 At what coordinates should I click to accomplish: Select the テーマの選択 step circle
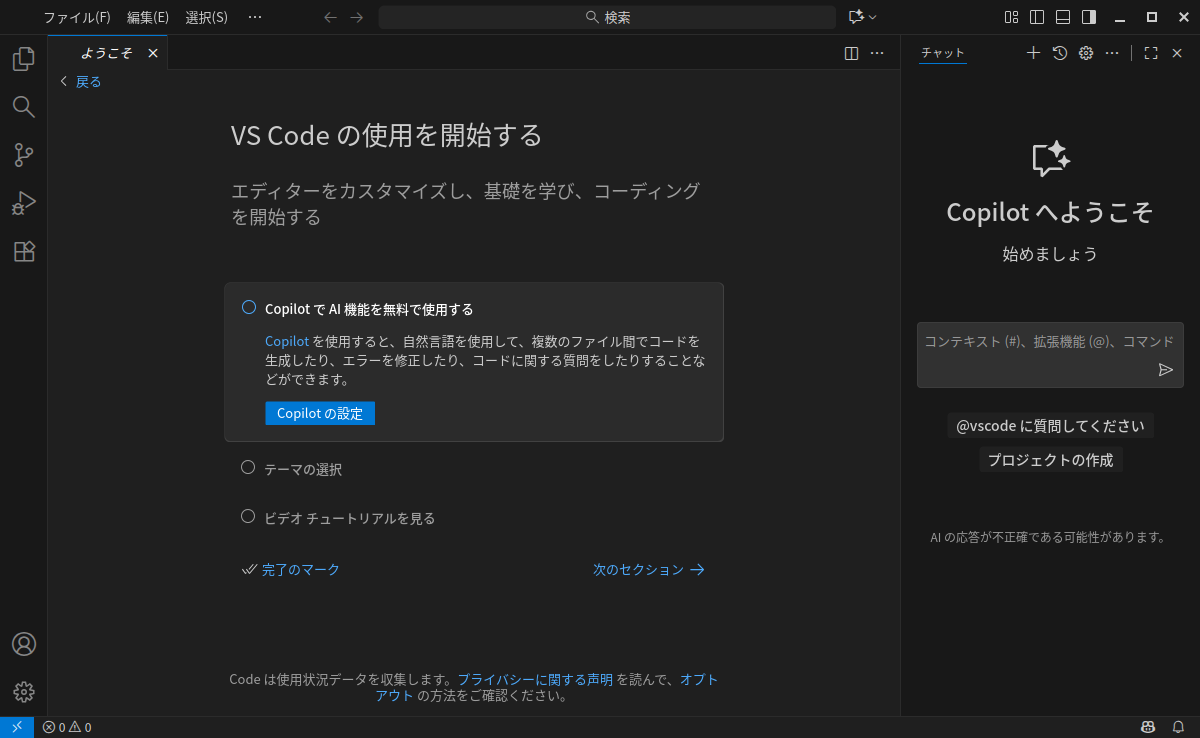[x=248, y=467]
